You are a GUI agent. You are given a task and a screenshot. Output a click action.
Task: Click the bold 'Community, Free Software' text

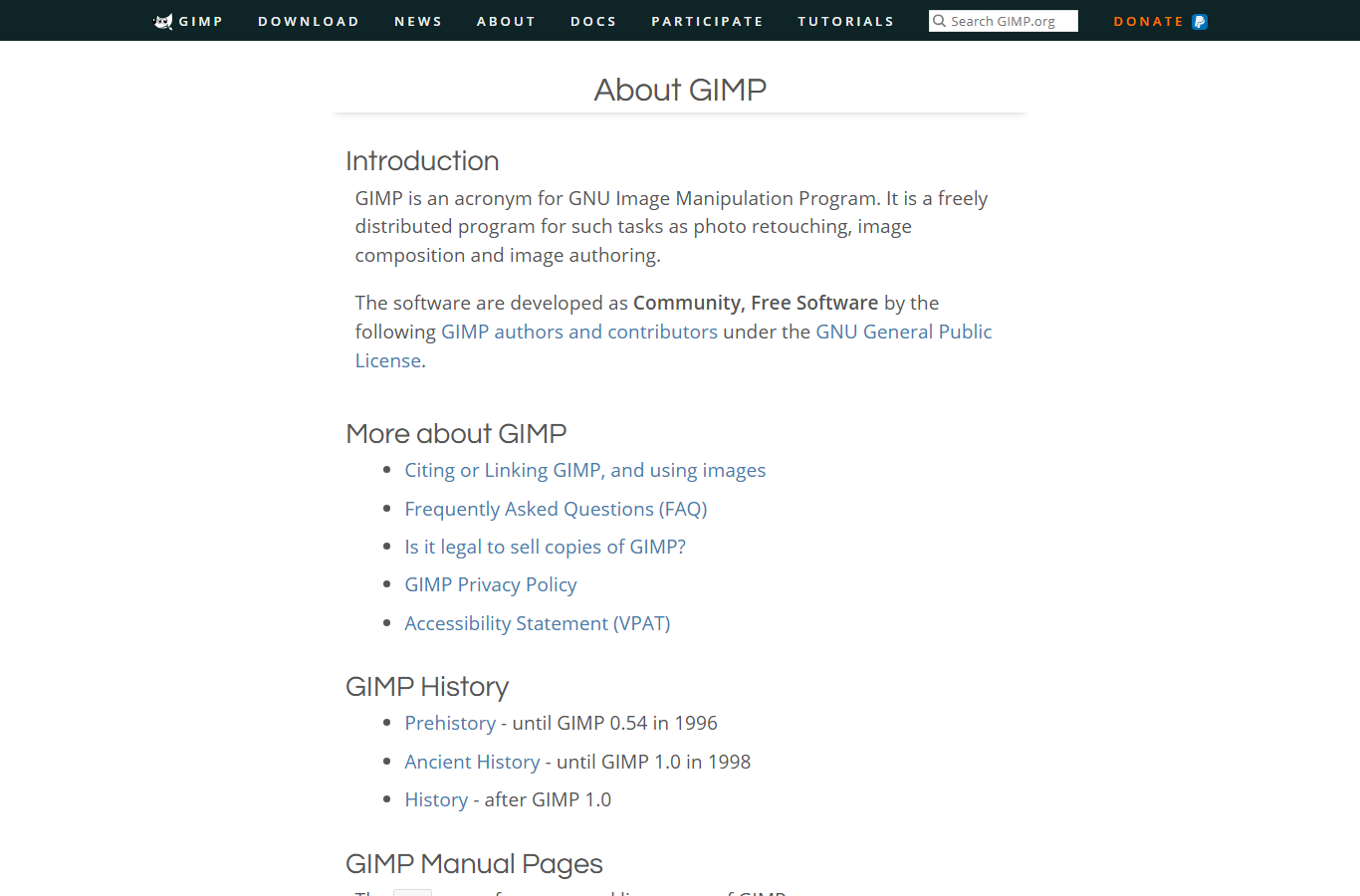click(x=756, y=303)
